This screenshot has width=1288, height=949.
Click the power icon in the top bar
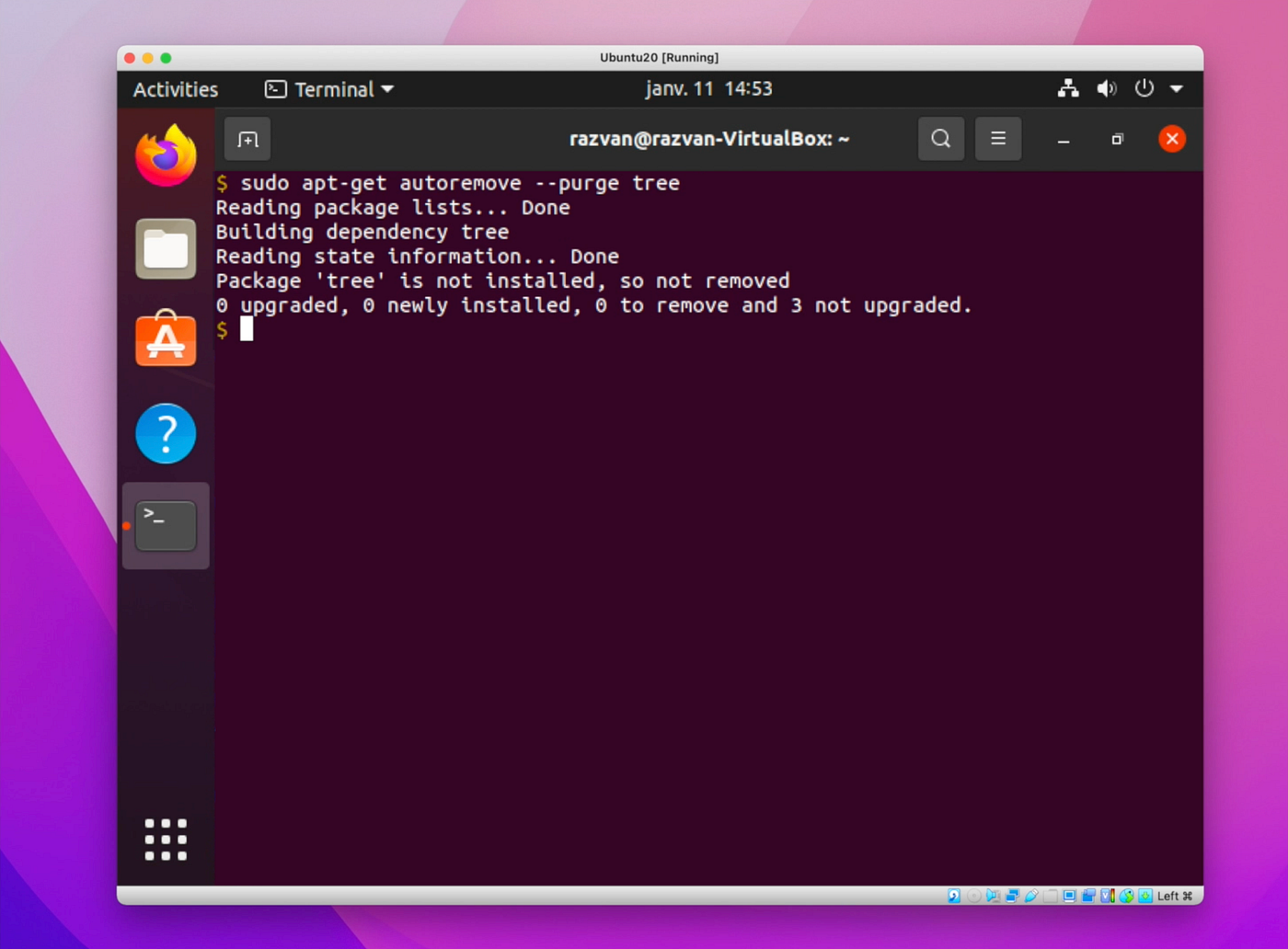point(1144,88)
